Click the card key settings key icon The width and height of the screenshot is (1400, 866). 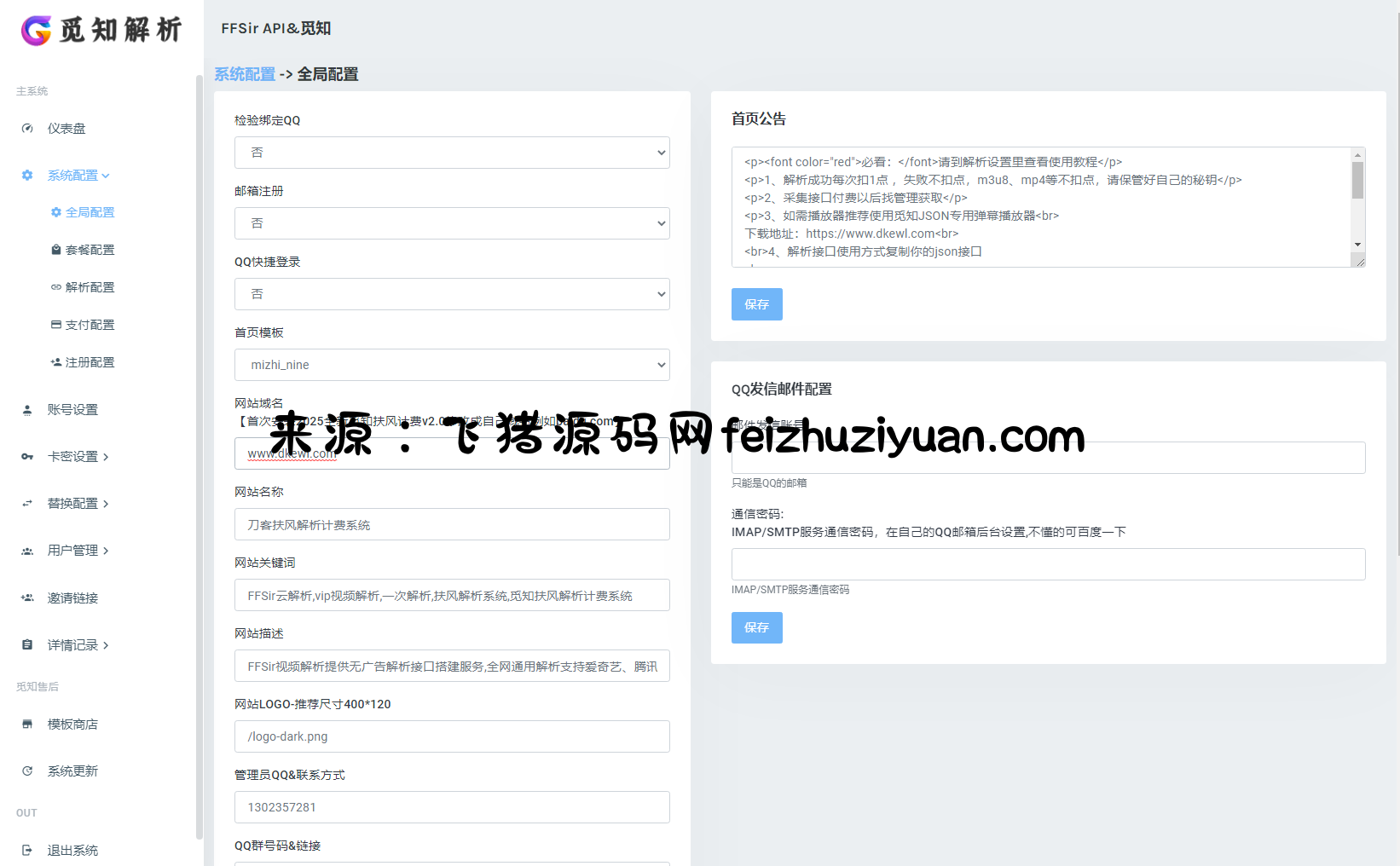[27, 457]
